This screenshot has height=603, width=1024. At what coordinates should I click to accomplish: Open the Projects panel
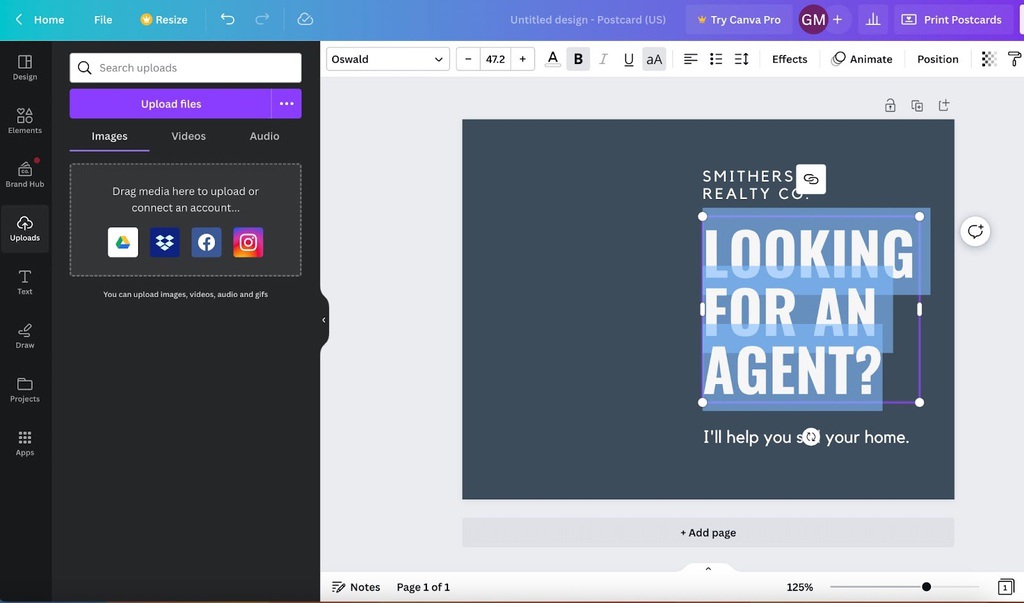25,389
